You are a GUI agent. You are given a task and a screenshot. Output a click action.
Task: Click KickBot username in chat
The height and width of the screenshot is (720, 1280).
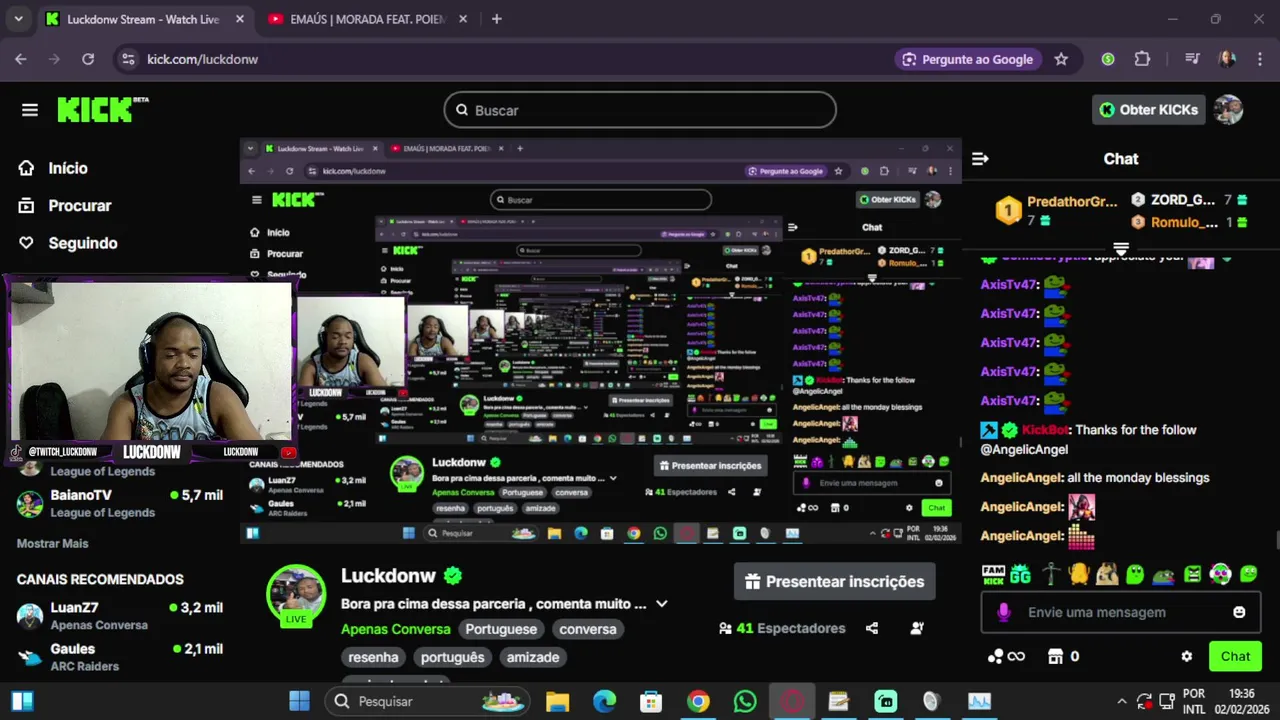[1046, 430]
